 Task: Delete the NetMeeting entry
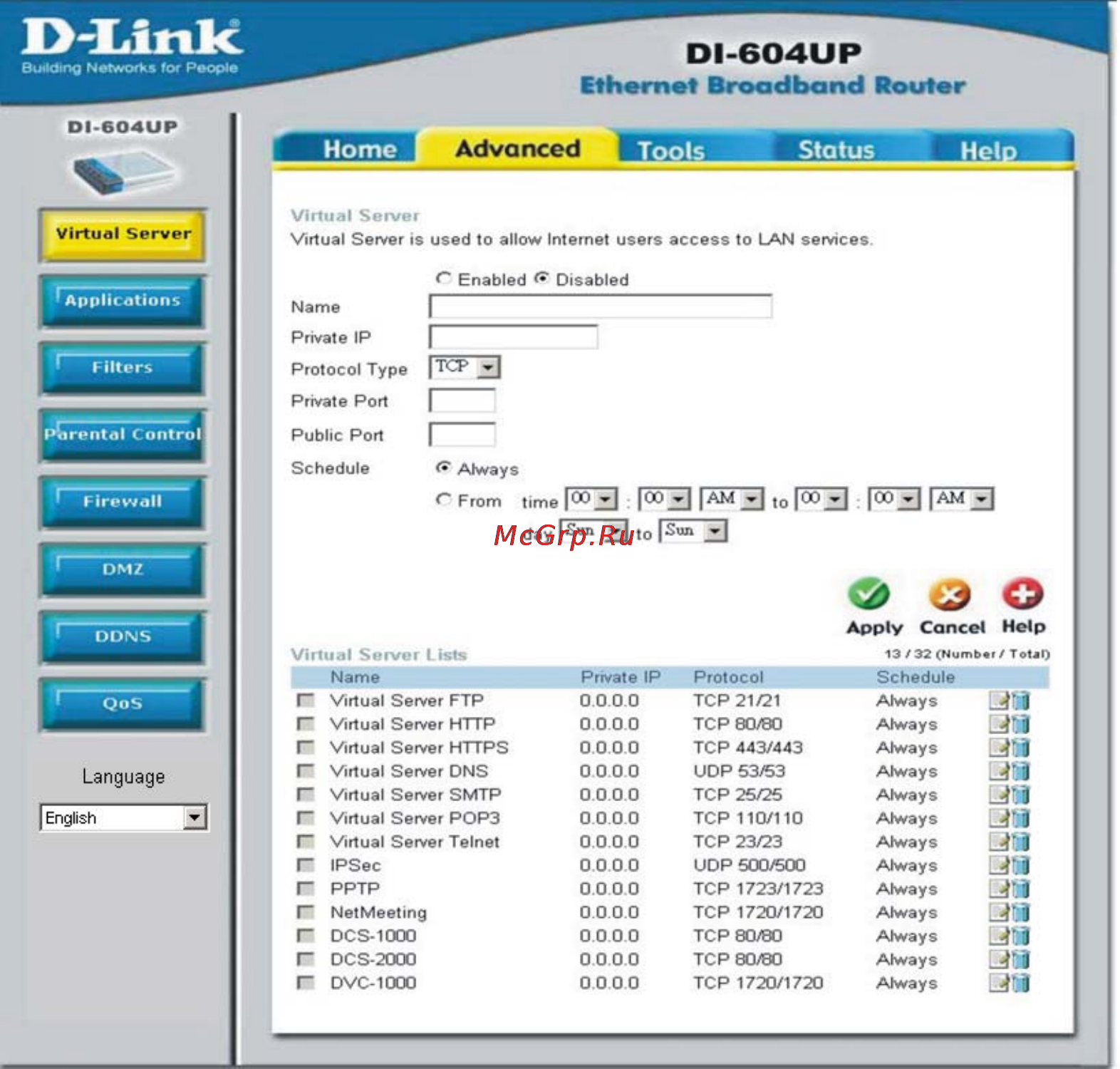(1021, 912)
